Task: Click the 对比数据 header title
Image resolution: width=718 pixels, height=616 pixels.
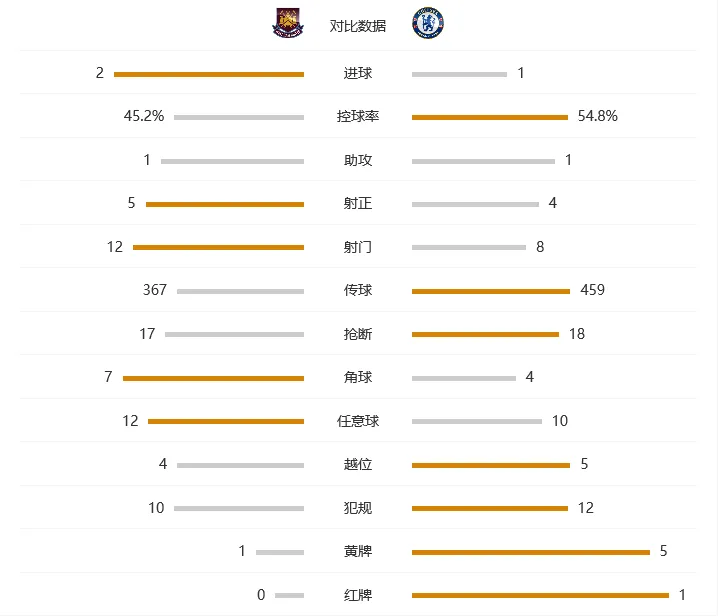Action: 358,26
